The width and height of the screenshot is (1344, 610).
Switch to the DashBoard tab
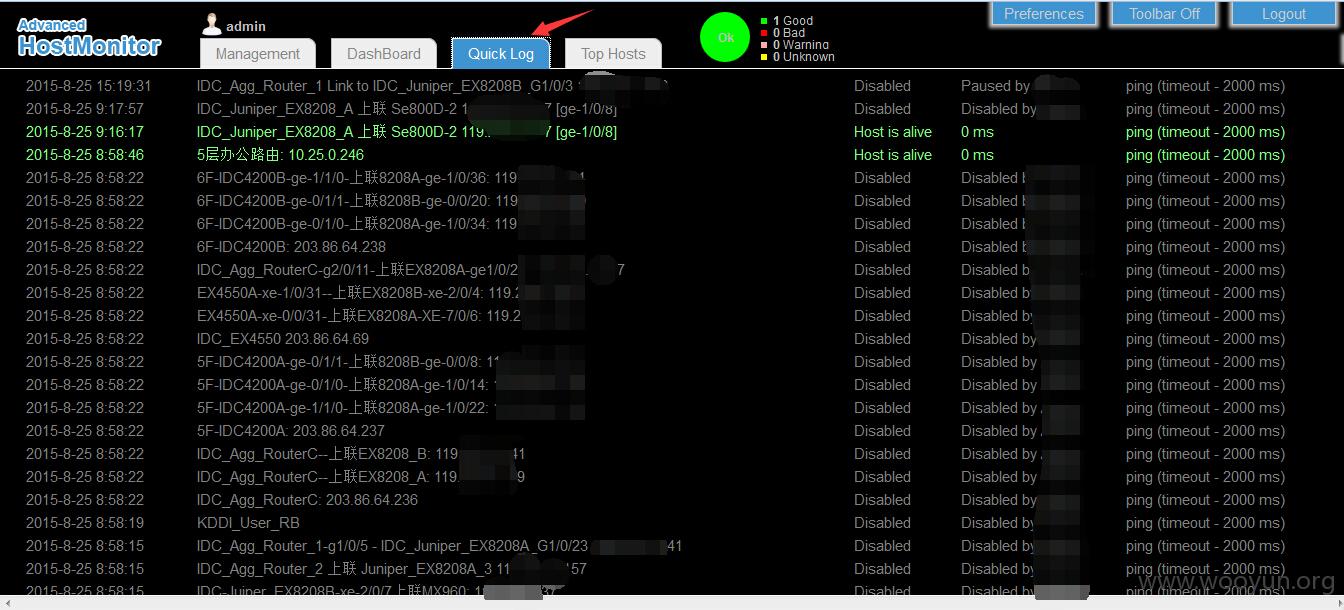[384, 54]
